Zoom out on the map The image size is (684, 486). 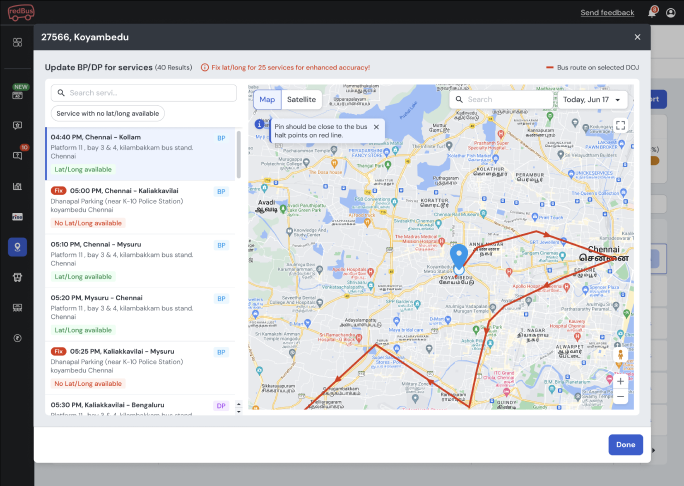(x=620, y=397)
